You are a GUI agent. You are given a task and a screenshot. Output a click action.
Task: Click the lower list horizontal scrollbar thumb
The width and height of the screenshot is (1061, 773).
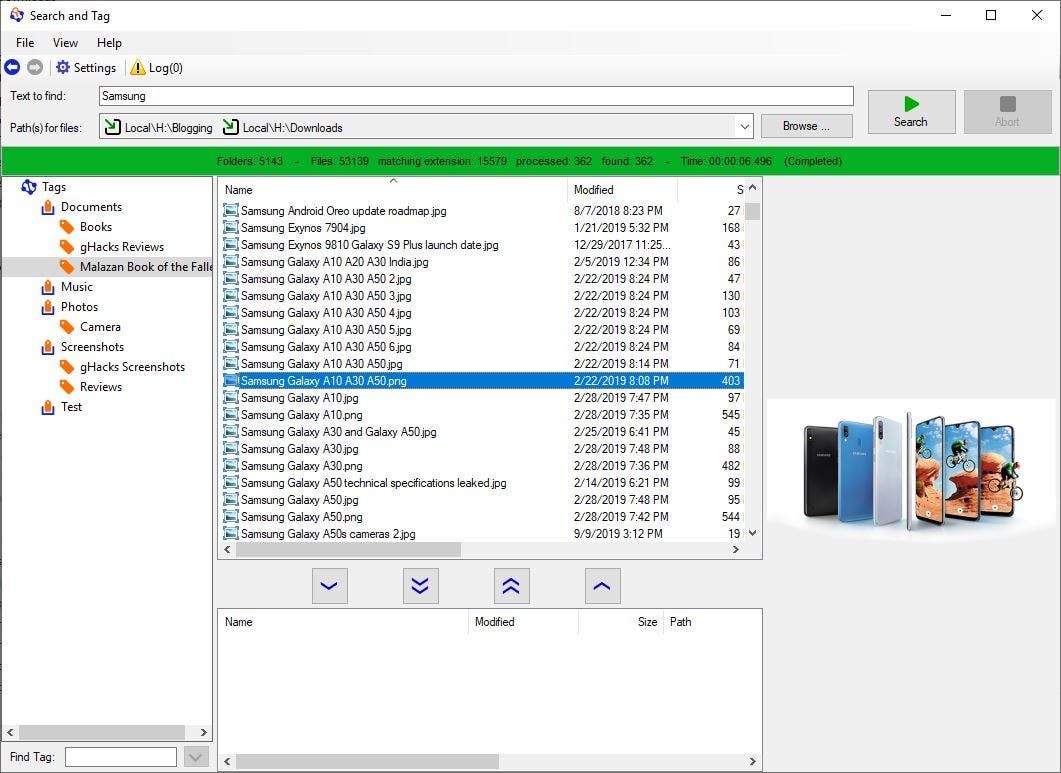click(x=367, y=761)
